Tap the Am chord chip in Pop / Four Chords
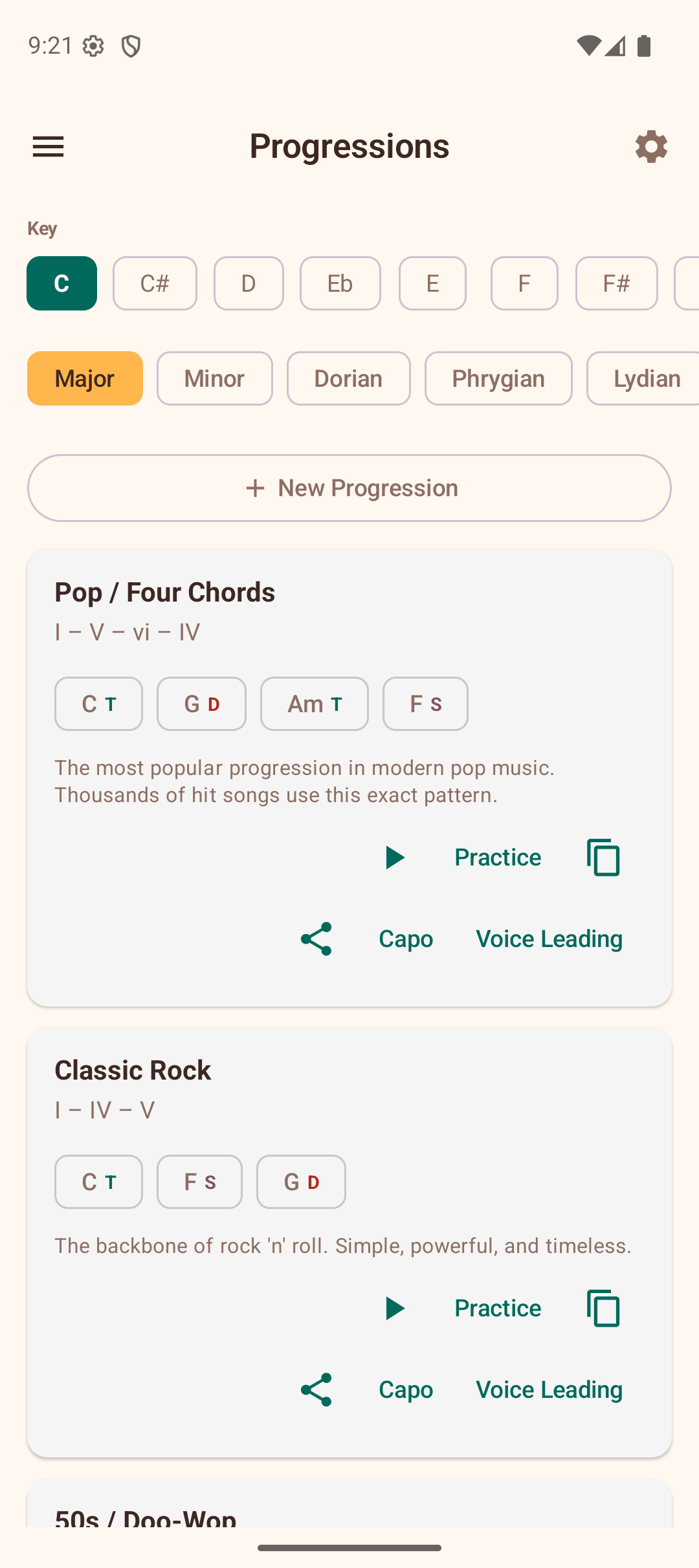The height and width of the screenshot is (1568, 699). [314, 704]
